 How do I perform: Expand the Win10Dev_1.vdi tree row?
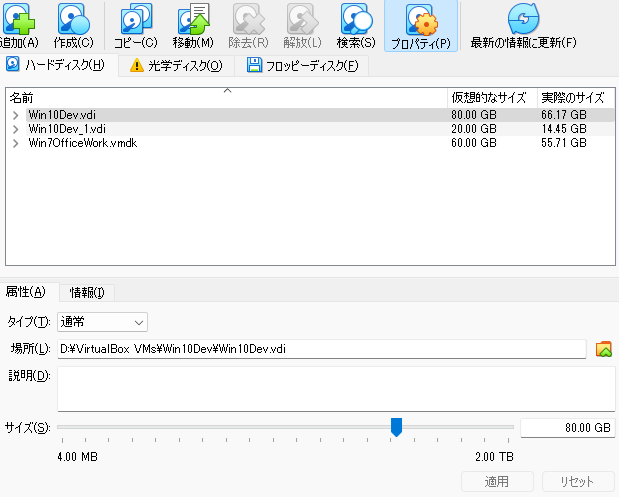click(x=16, y=129)
